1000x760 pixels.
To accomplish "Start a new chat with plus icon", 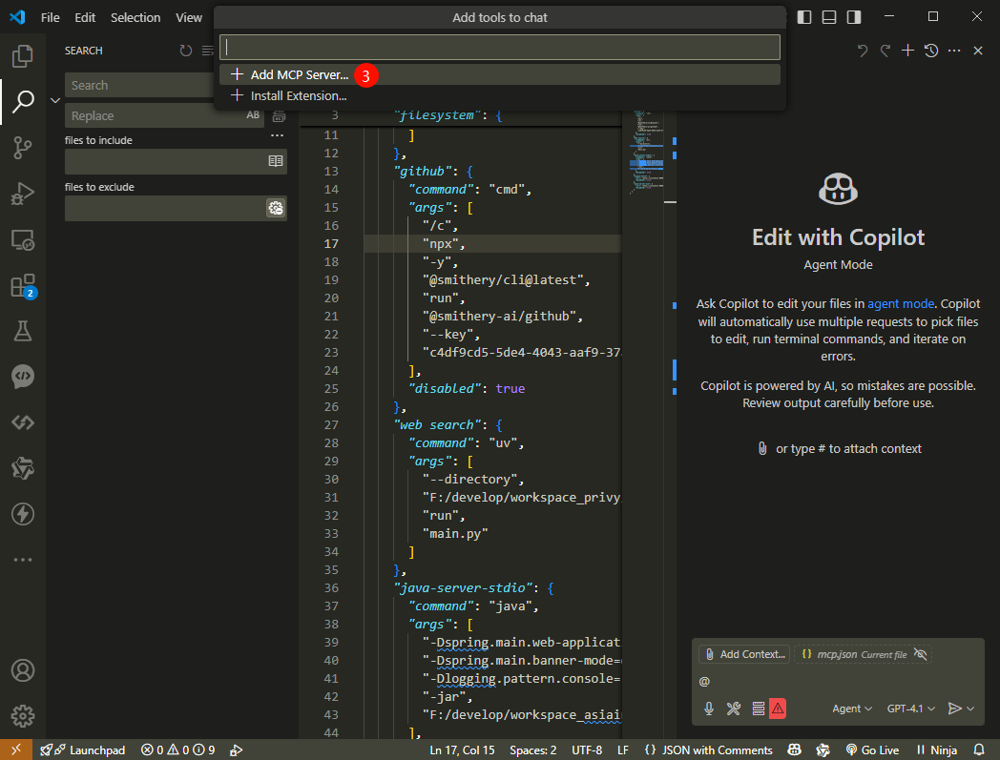I will click(908, 50).
